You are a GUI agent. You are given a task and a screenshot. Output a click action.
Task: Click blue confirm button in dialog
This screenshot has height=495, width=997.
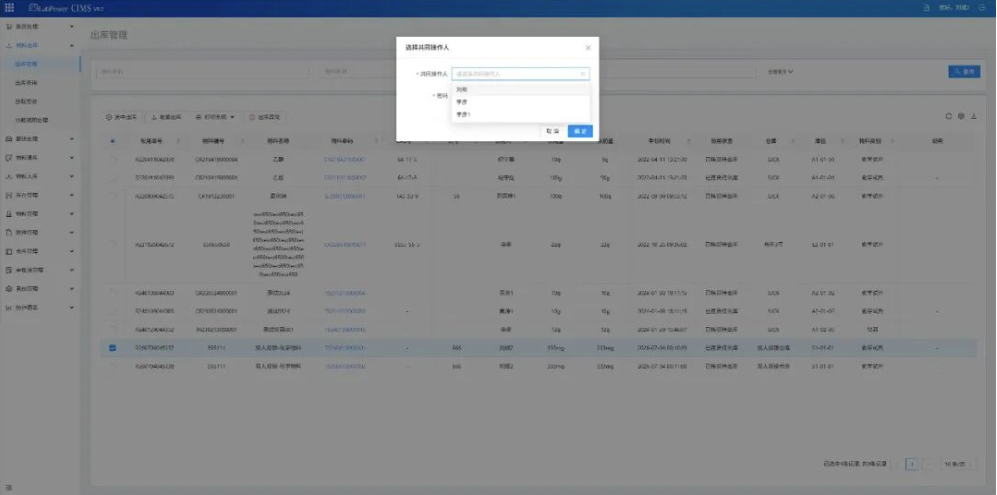click(580, 131)
